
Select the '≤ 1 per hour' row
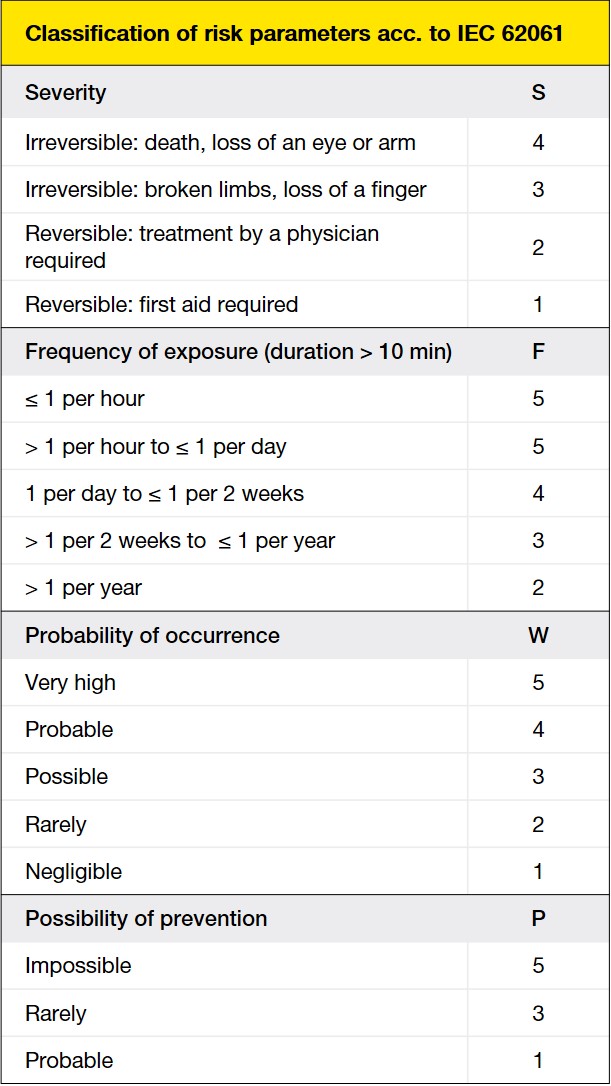[85, 399]
